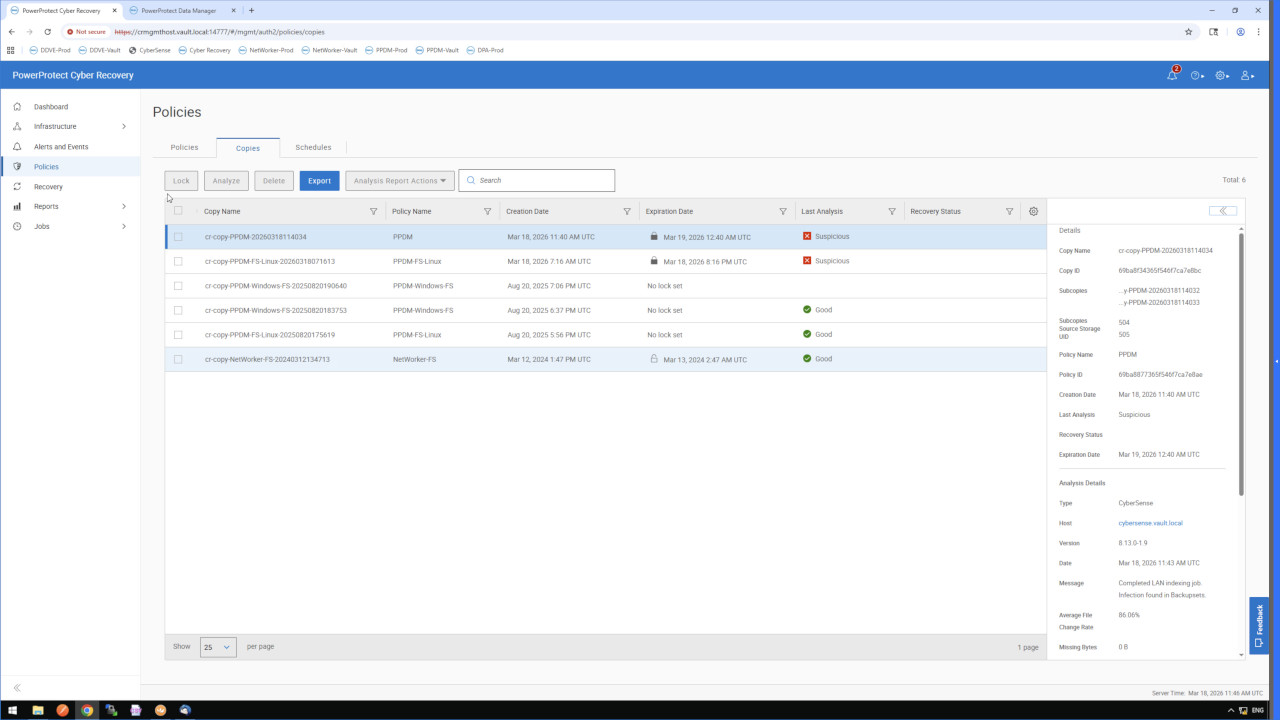Open a new browser tab with the plus button
Image resolution: width=1280 pixels, height=720 pixels.
(x=251, y=10)
